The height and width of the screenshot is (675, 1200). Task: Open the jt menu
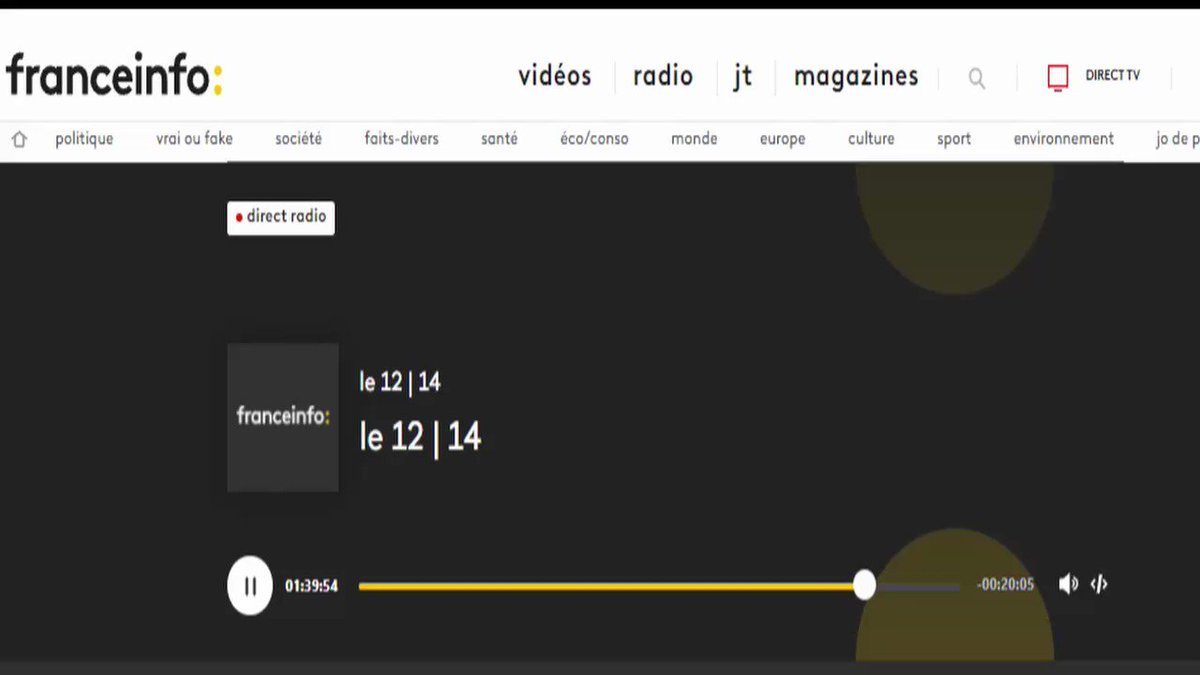[743, 77]
